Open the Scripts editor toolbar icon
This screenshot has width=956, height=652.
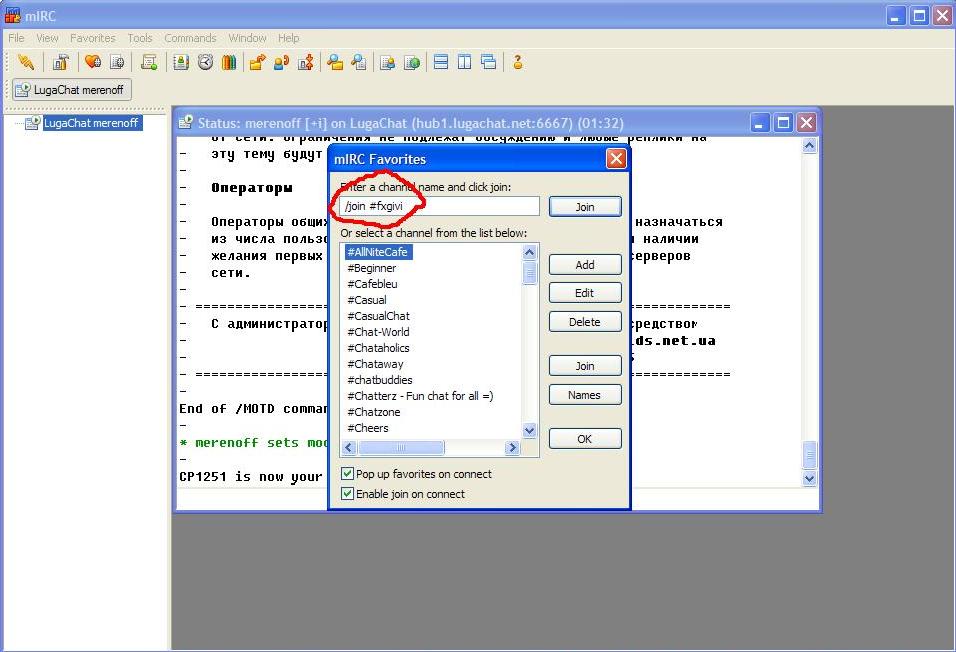[149, 62]
